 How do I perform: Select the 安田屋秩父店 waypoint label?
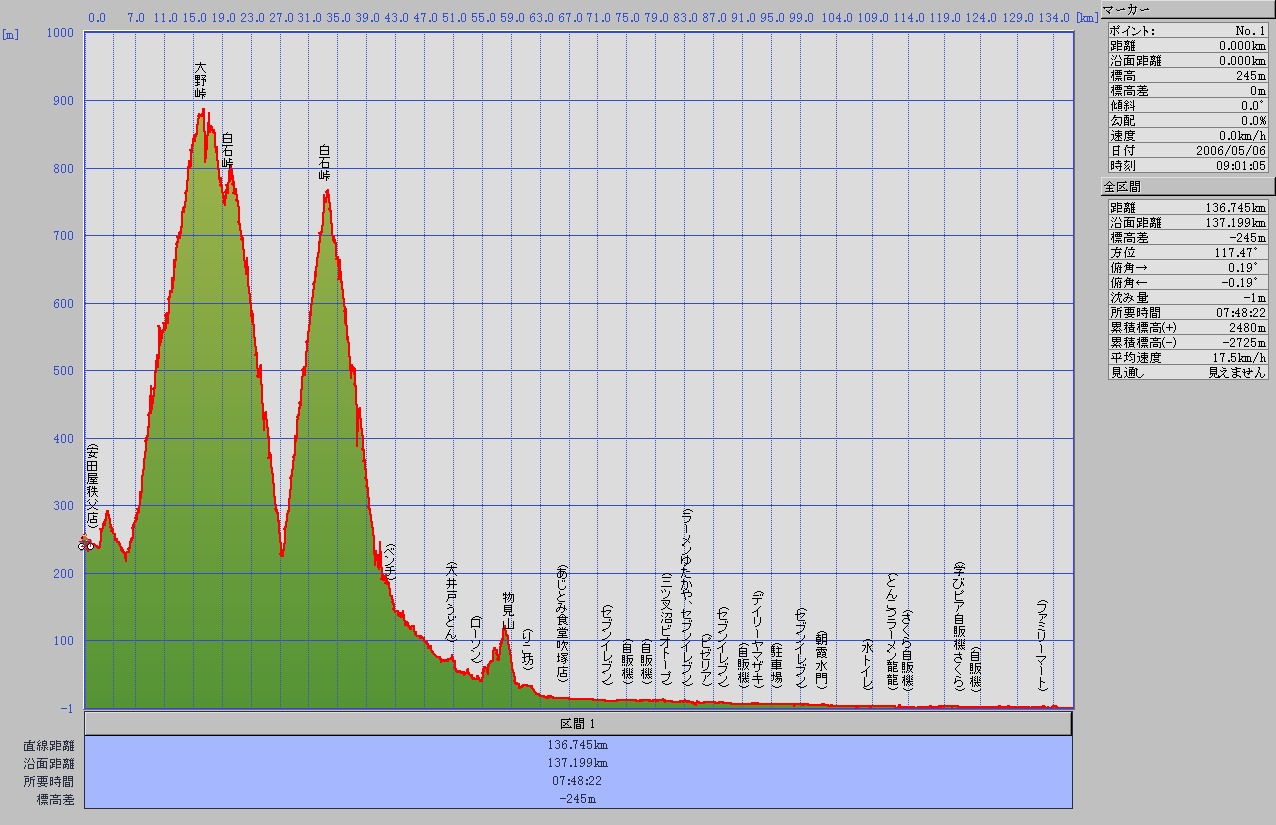tap(92, 485)
